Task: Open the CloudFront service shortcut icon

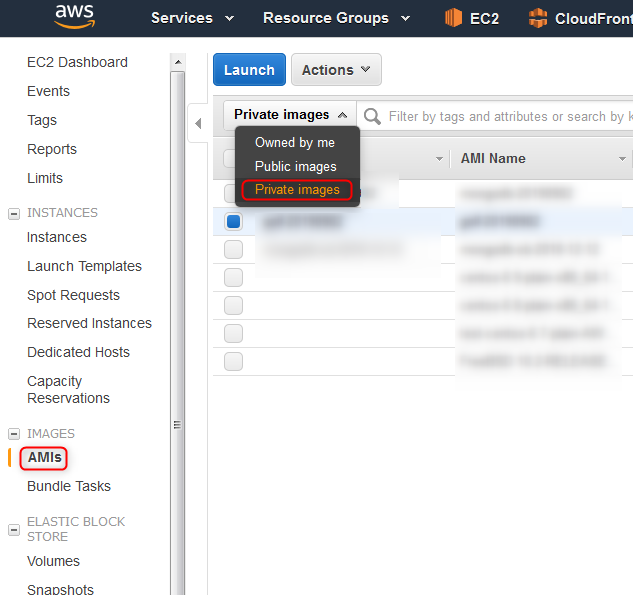Action: 538,18
